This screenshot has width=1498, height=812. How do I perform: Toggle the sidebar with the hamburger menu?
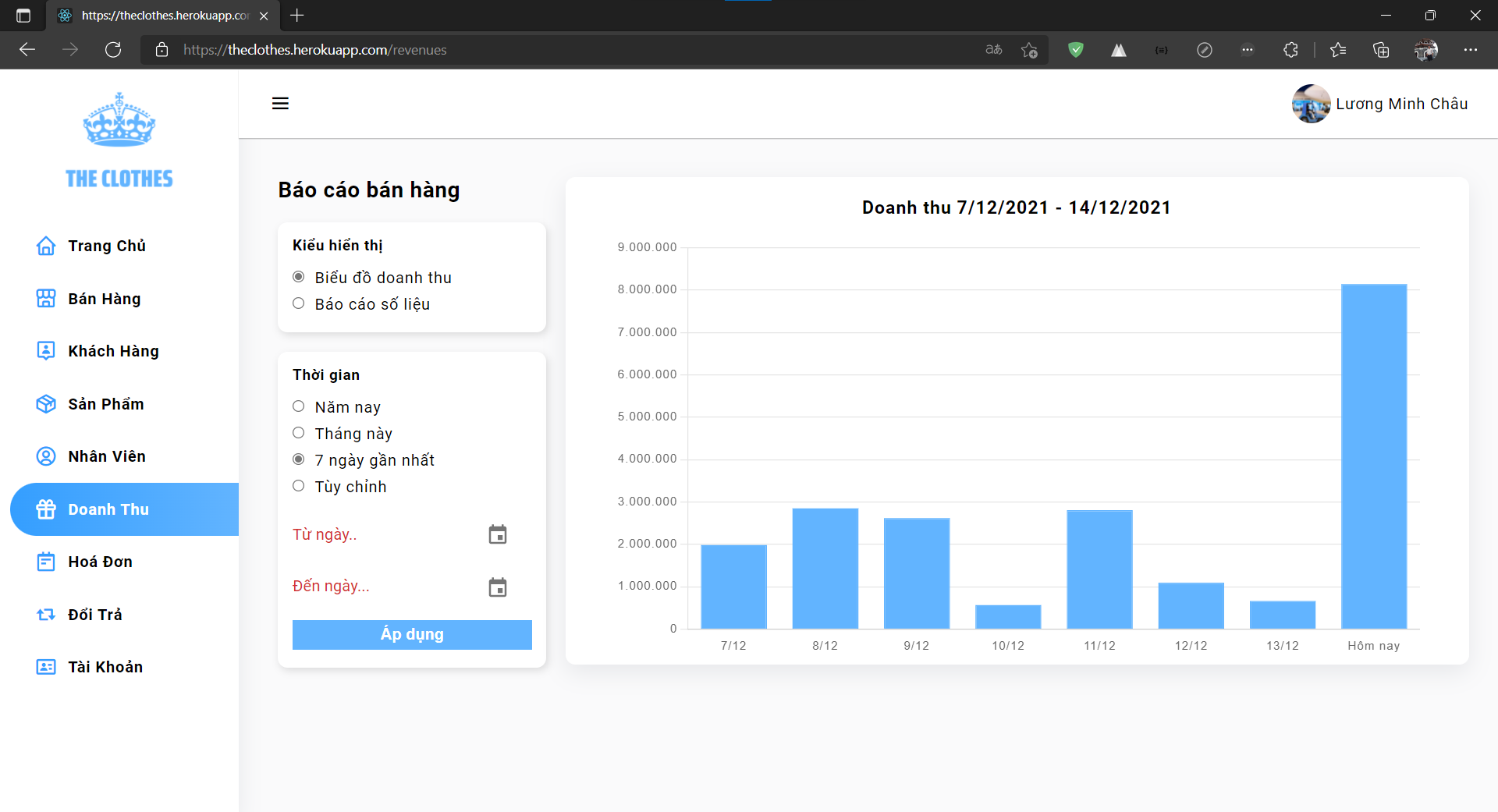[280, 103]
